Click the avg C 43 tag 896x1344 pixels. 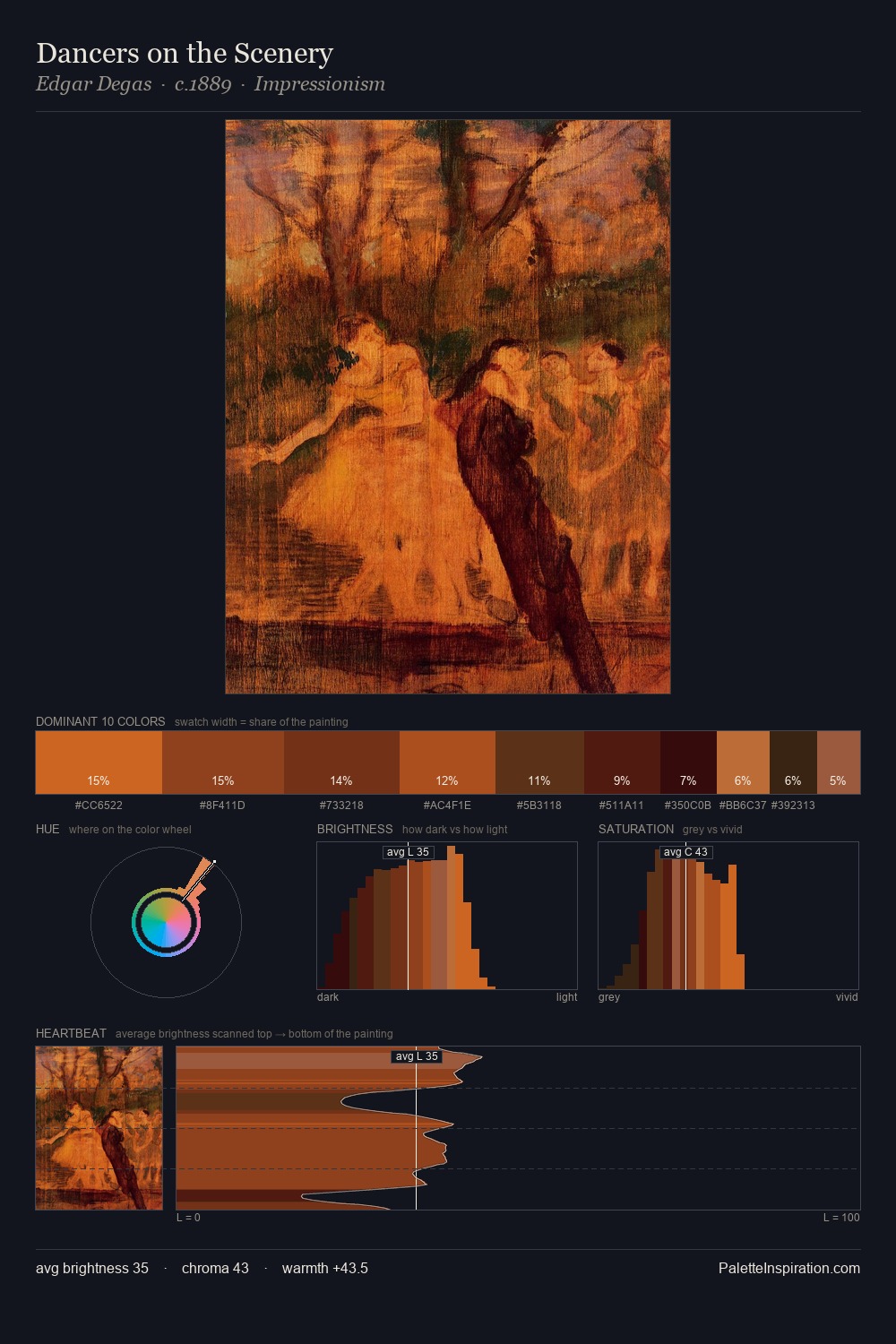point(685,852)
